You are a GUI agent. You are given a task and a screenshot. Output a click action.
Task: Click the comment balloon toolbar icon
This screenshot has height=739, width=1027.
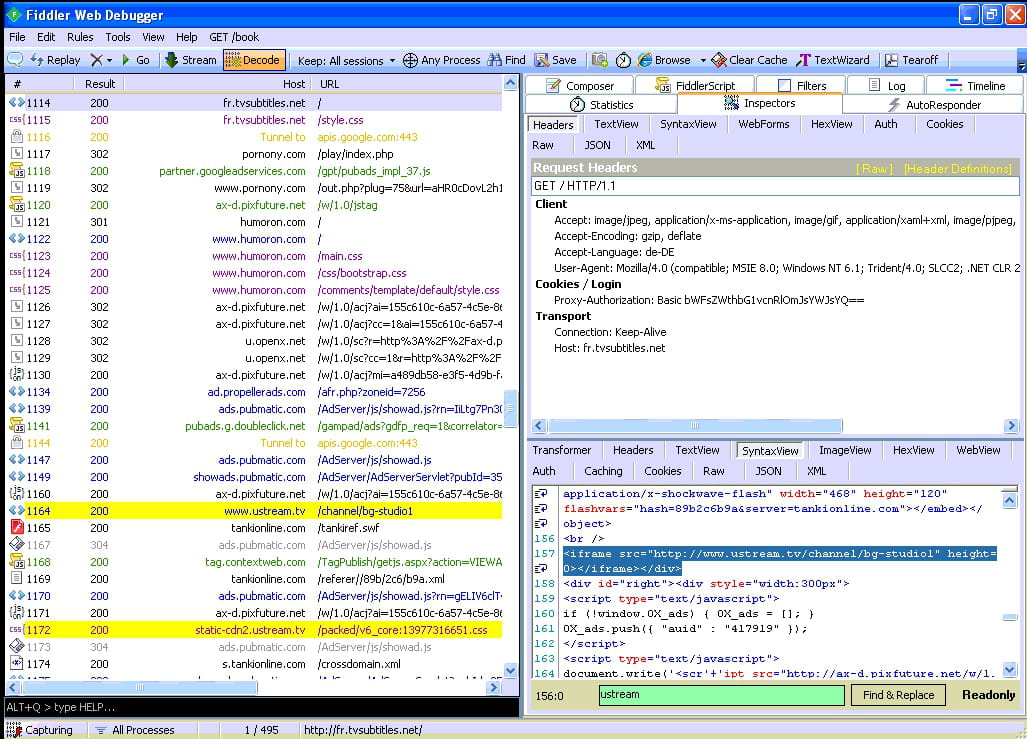pos(15,60)
